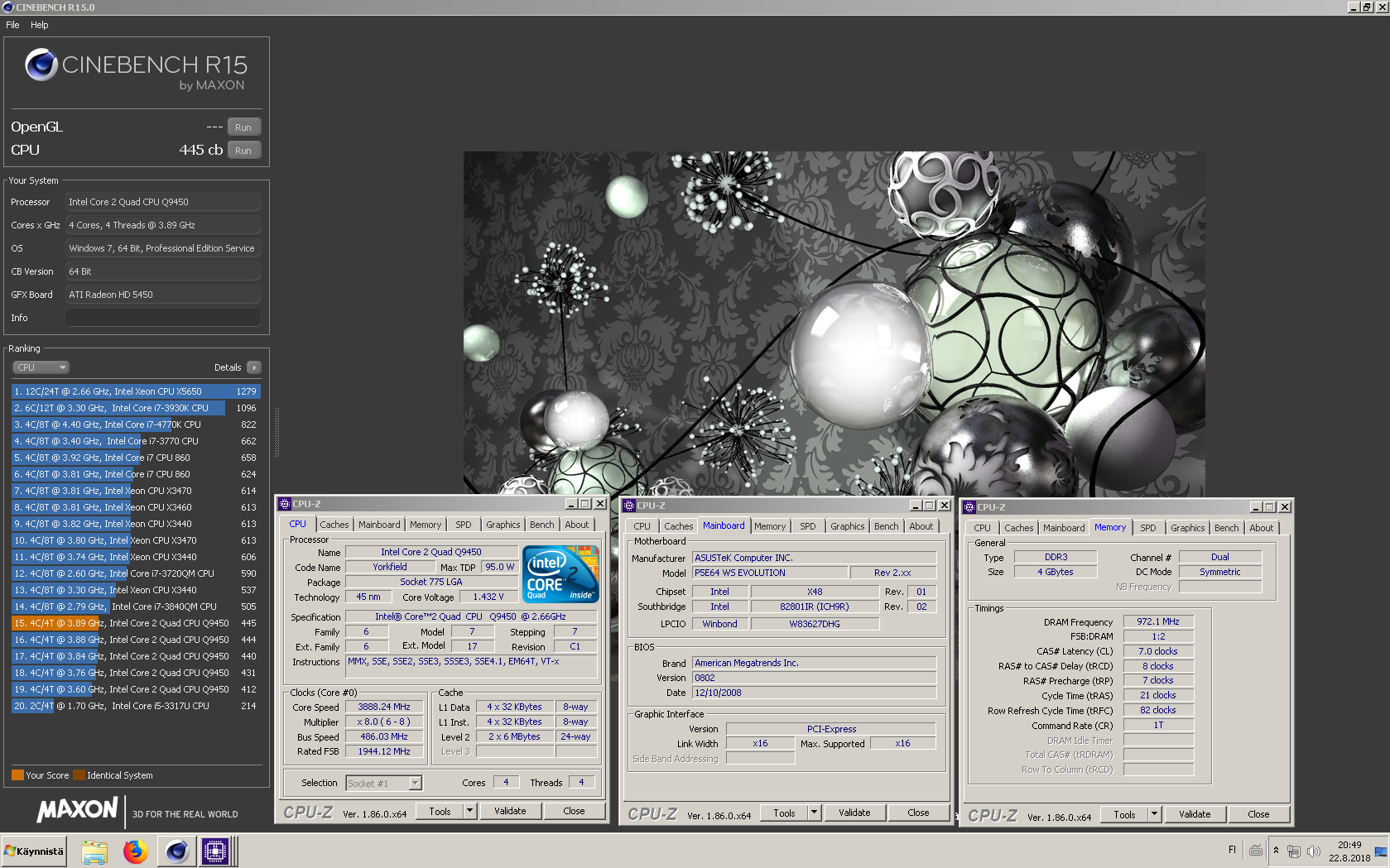This screenshot has width=1390, height=868.
Task: Launch Firefox from the taskbar
Action: point(135,851)
